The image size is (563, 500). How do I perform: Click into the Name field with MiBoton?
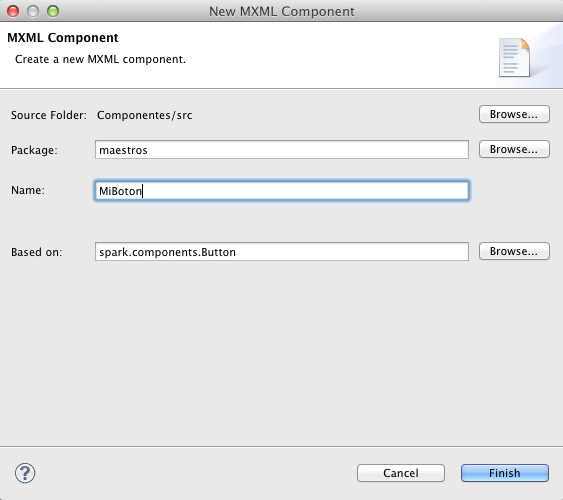(282, 191)
